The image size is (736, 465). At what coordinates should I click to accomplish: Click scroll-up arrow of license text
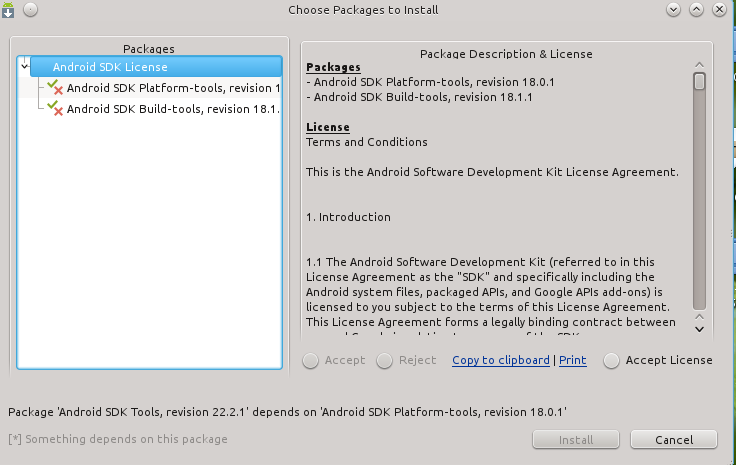click(x=699, y=66)
